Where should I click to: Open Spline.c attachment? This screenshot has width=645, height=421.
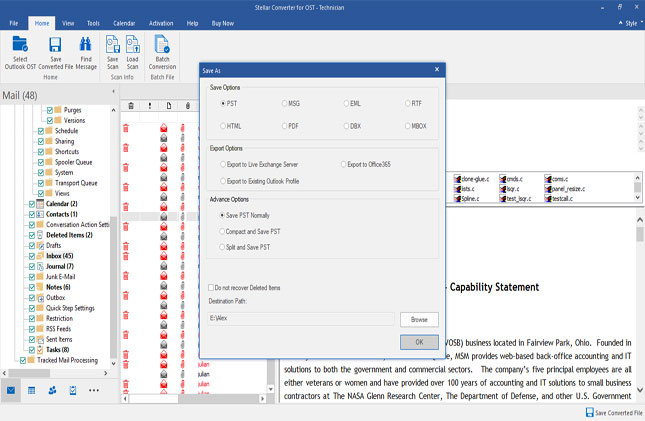(x=466, y=199)
